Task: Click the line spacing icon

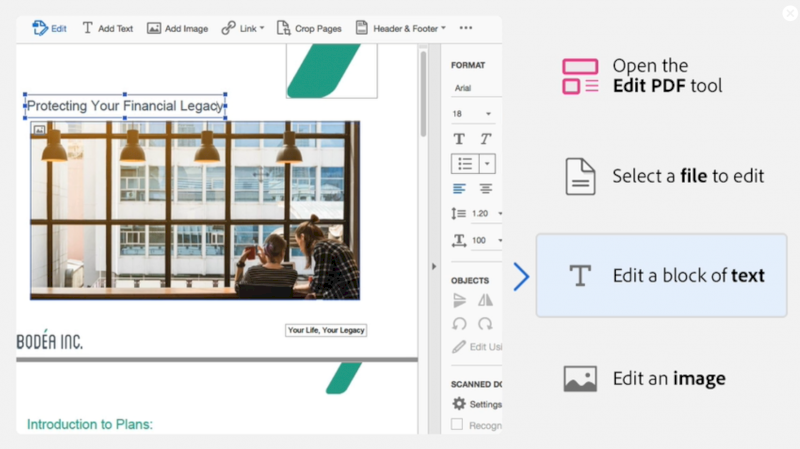Action: 459,213
